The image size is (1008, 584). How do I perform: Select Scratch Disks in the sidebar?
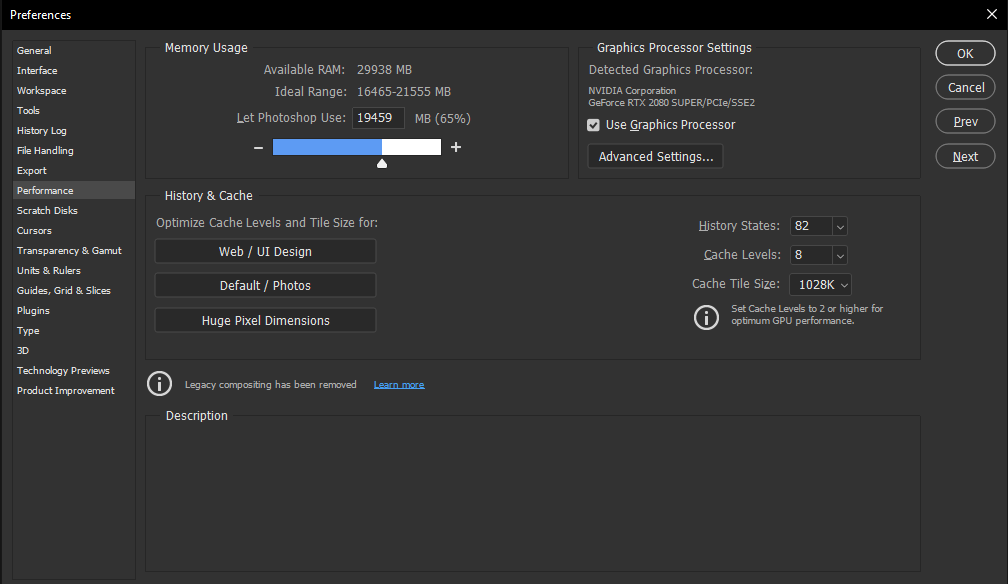pos(47,211)
